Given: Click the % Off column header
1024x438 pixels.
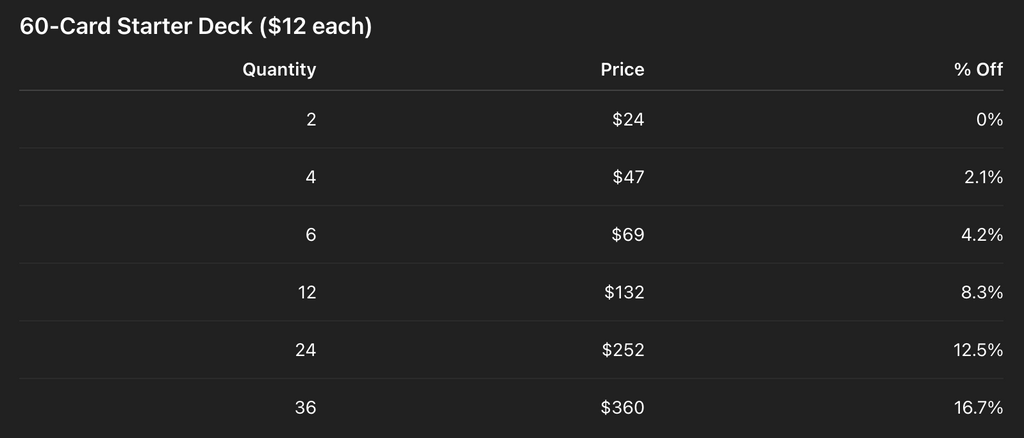Looking at the screenshot, I should pyautogui.click(x=978, y=70).
